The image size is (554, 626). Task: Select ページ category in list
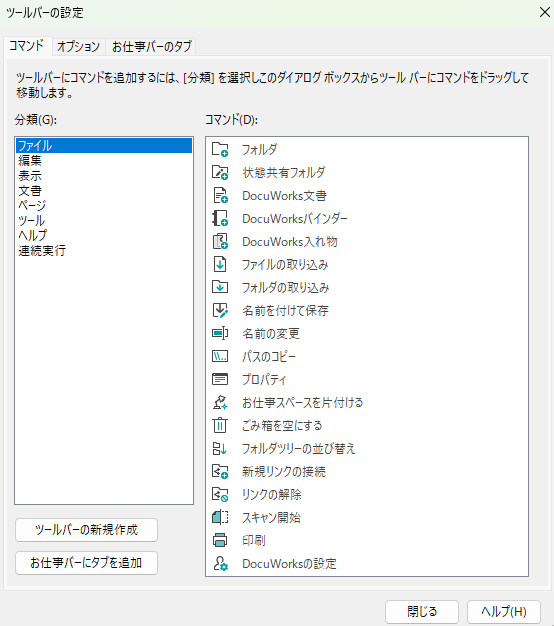104,206
